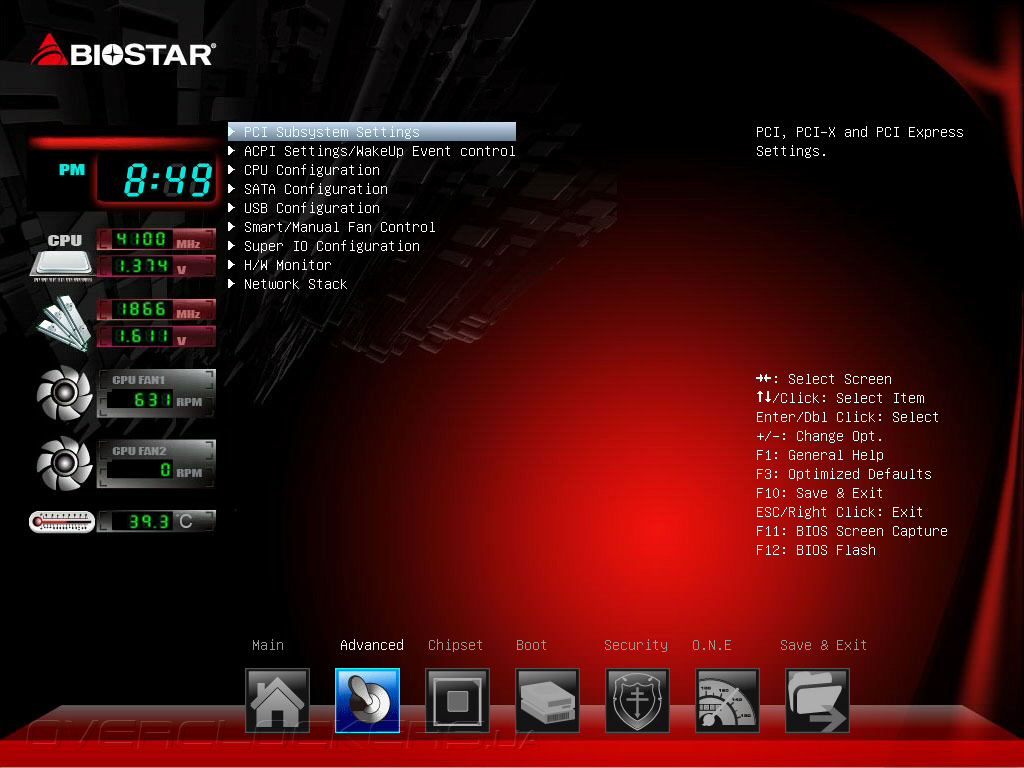
Task: Click the CPU FAN1 fan icon
Action: pos(64,393)
